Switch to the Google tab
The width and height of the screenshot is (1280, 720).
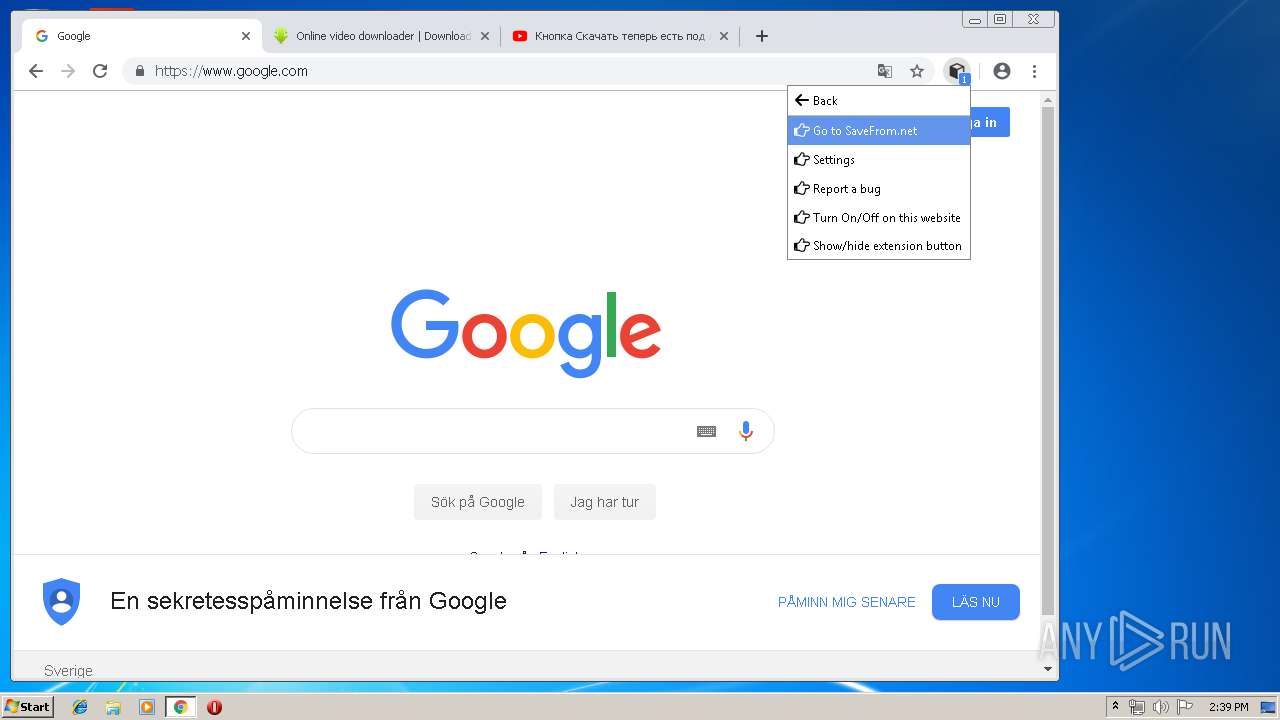[x=142, y=36]
